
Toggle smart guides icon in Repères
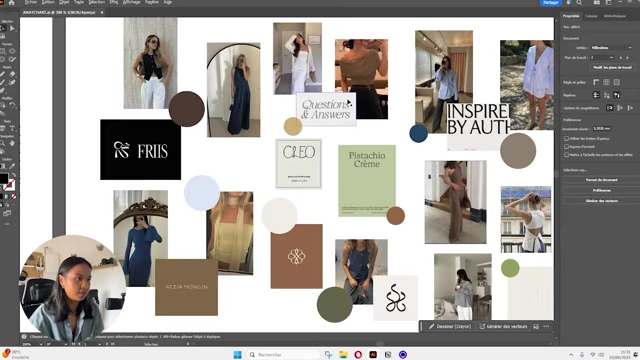tap(617, 95)
